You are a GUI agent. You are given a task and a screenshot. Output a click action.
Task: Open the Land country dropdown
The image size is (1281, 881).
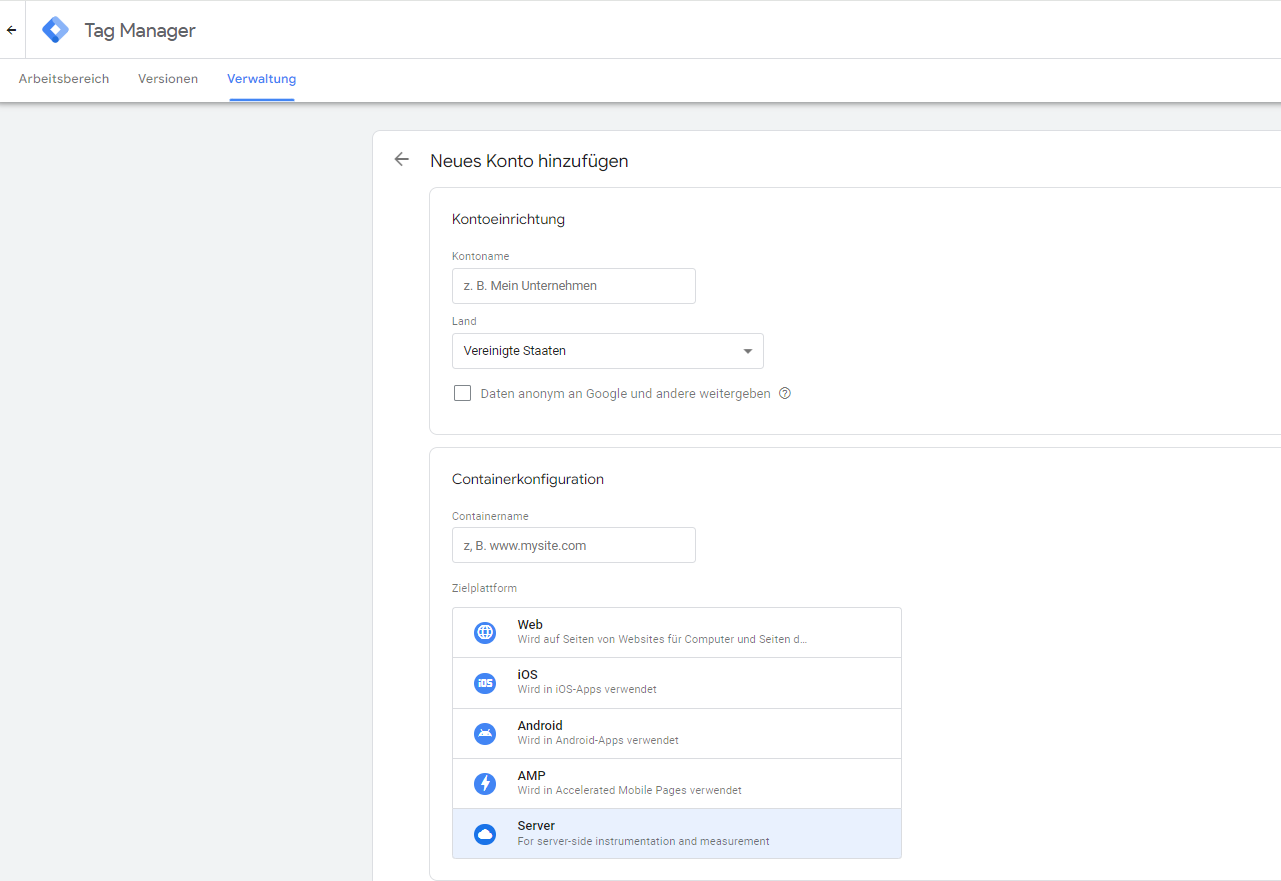click(x=608, y=351)
